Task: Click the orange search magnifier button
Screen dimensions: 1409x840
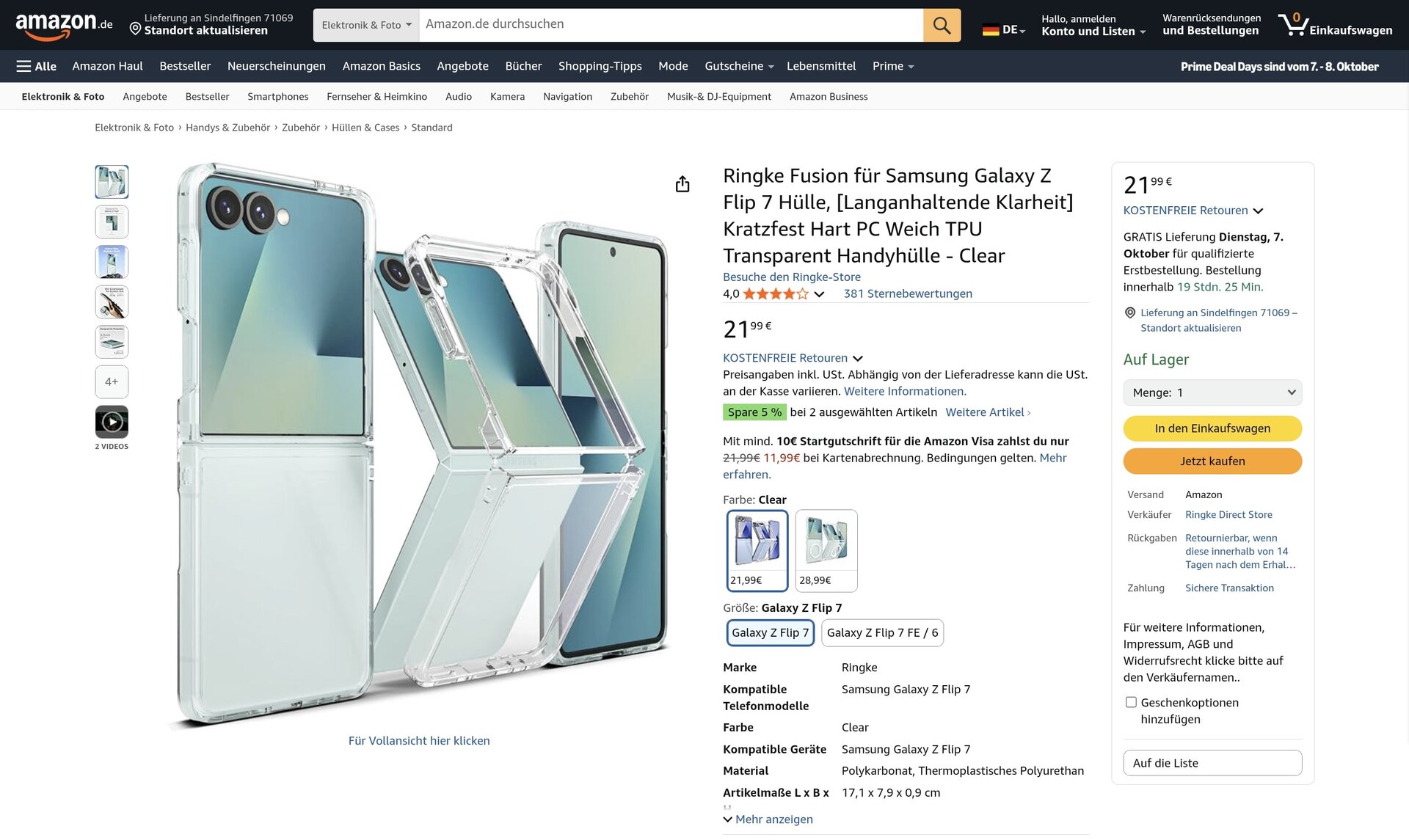Action: (x=942, y=26)
